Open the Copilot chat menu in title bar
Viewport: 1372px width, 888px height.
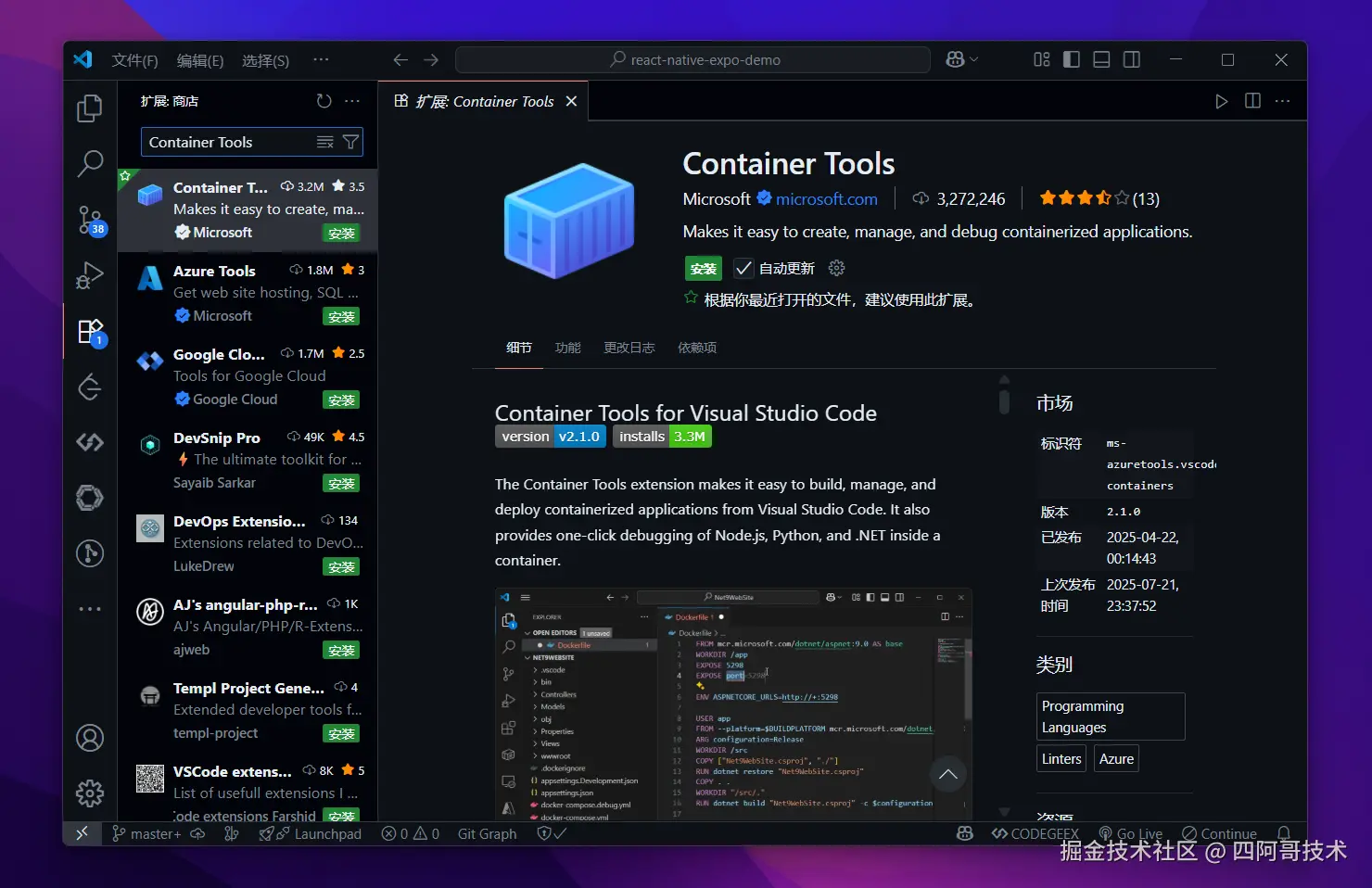pyautogui.click(x=961, y=59)
